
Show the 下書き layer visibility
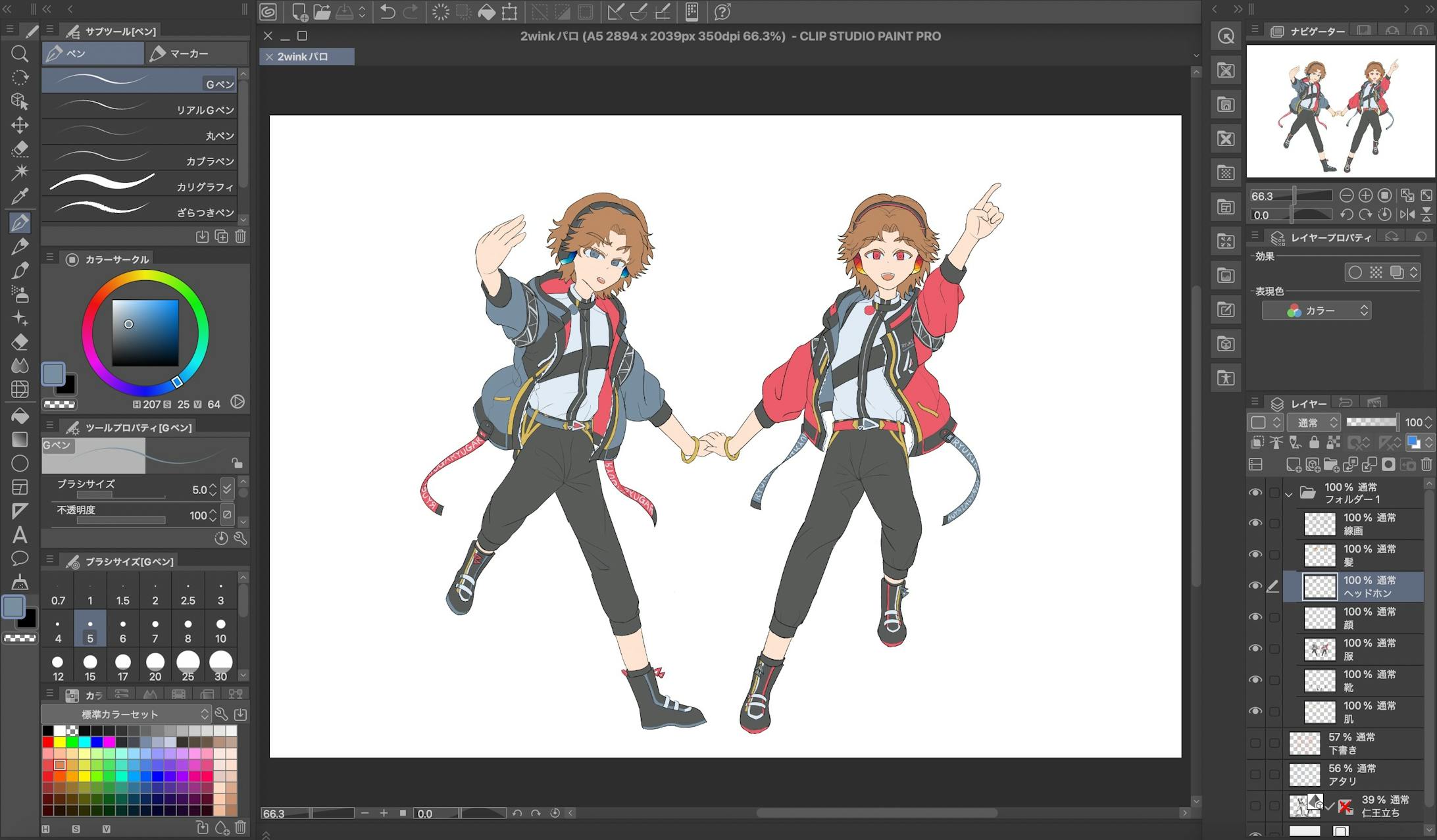(x=1255, y=743)
